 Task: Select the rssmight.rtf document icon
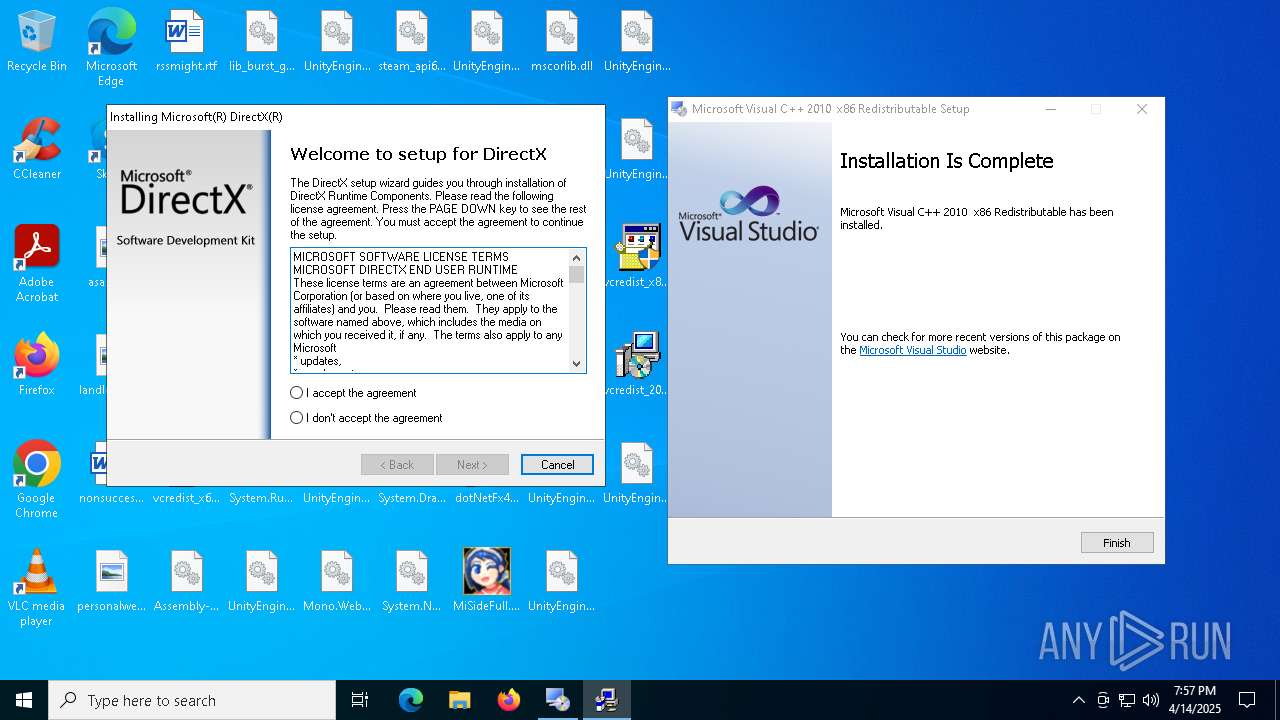pyautogui.click(x=186, y=42)
